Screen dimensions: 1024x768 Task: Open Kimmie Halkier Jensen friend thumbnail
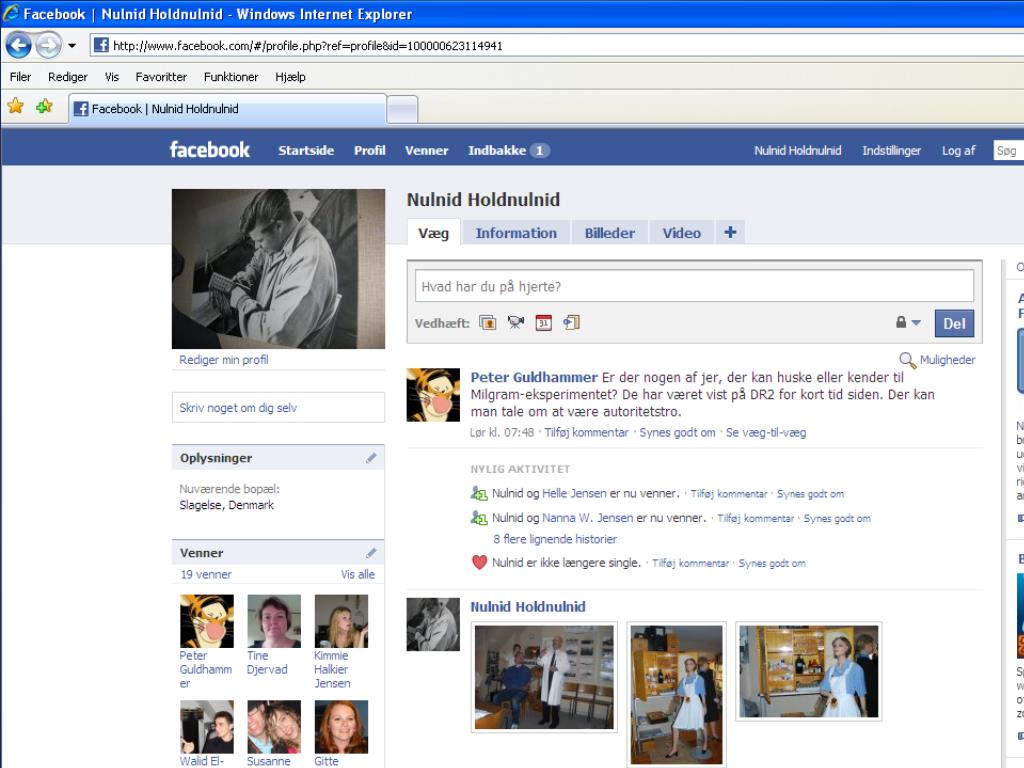342,621
